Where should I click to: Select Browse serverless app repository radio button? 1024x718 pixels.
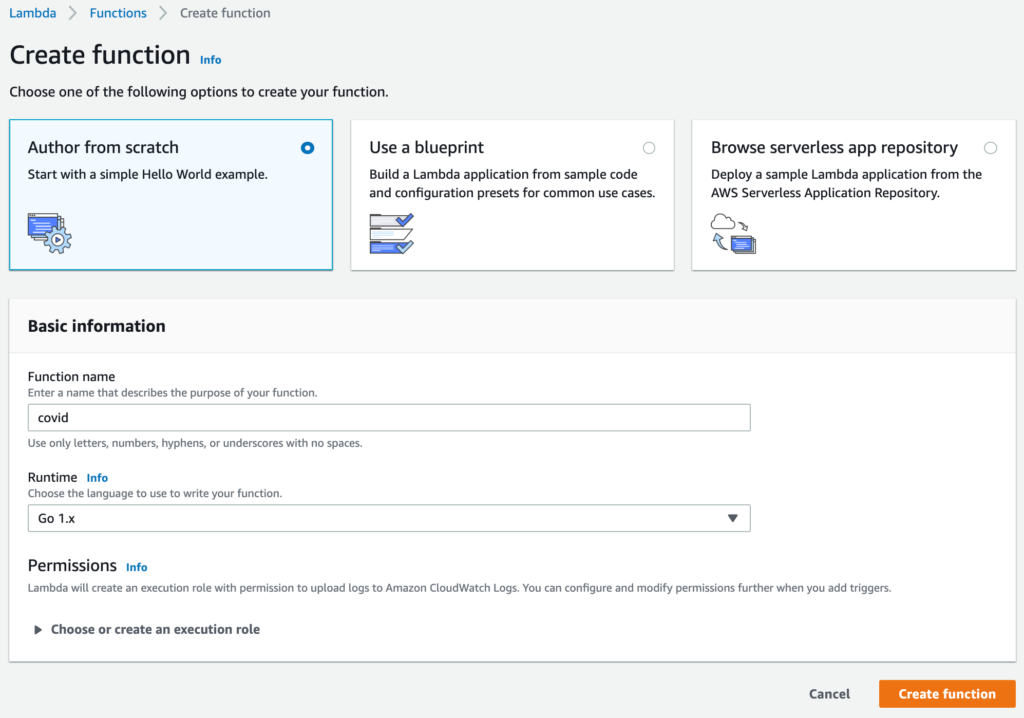pos(990,148)
